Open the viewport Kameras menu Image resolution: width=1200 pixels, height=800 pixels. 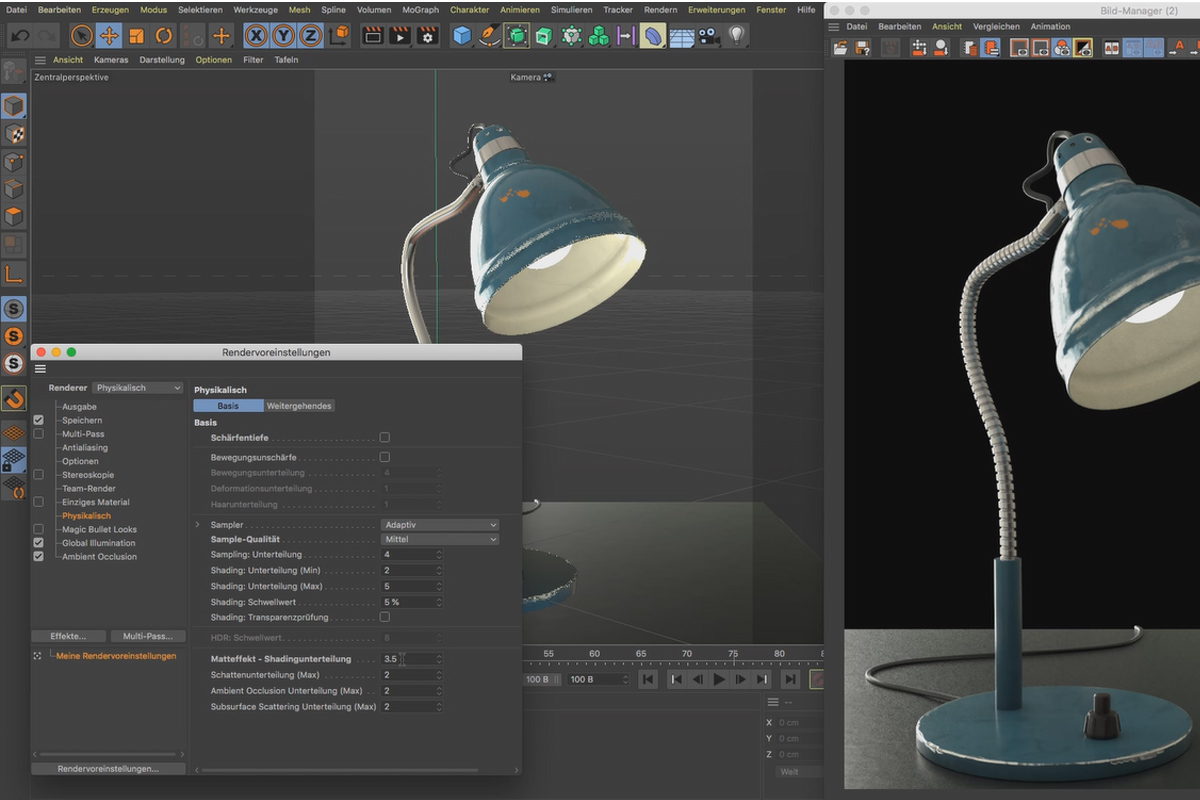click(111, 60)
